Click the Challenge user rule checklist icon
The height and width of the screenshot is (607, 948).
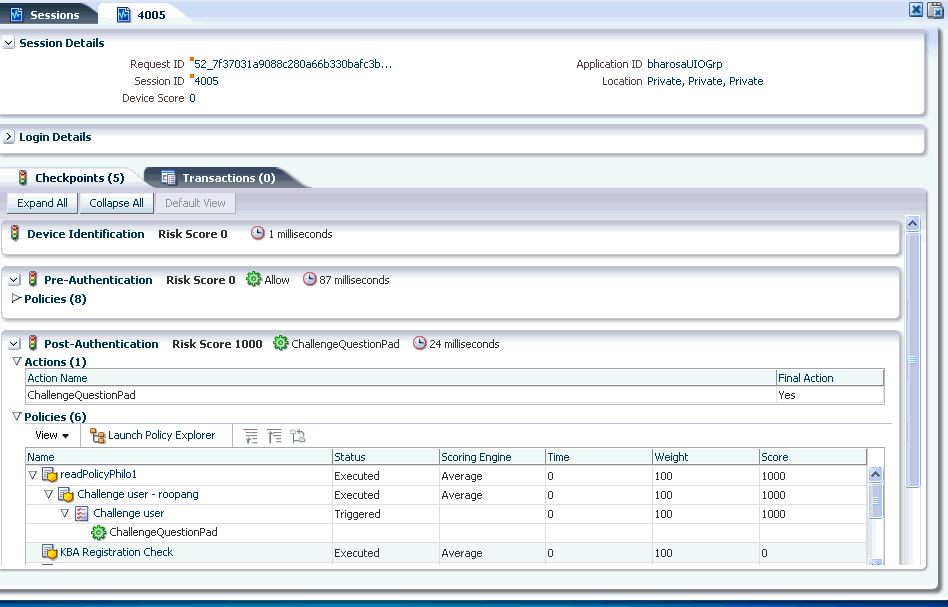pos(82,514)
